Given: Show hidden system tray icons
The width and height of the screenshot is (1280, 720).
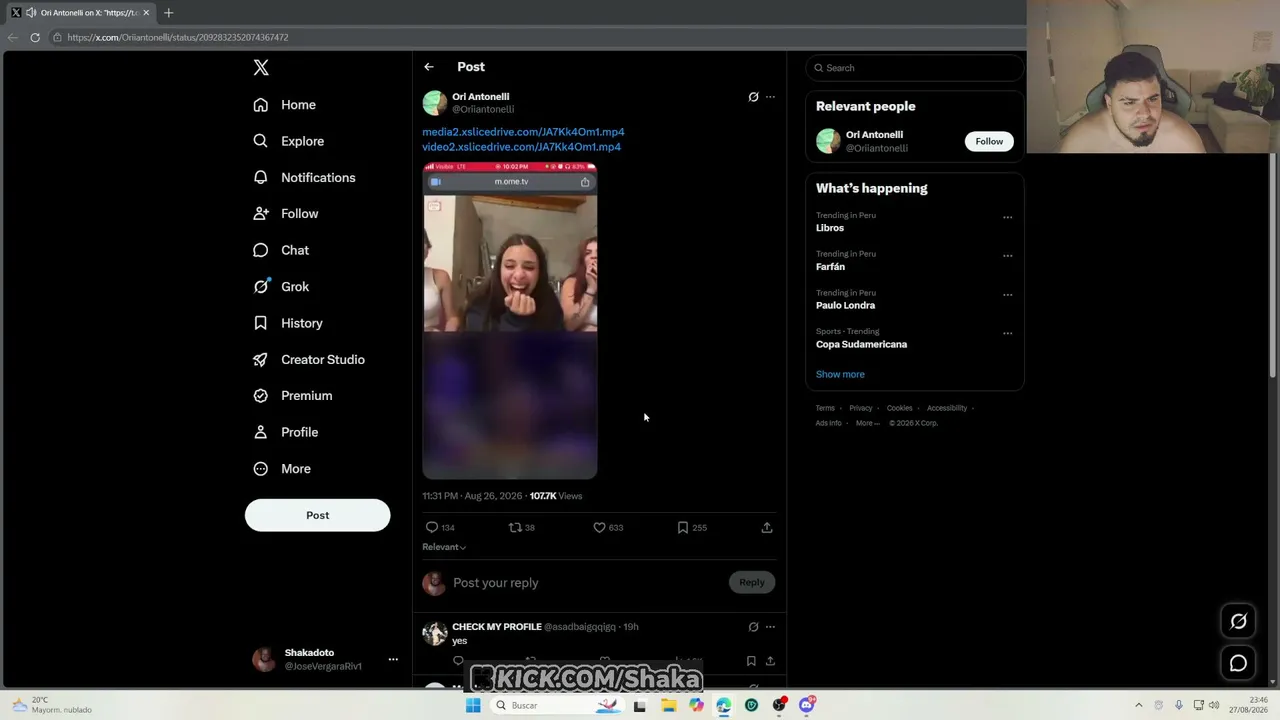Looking at the screenshot, I should [x=1138, y=705].
